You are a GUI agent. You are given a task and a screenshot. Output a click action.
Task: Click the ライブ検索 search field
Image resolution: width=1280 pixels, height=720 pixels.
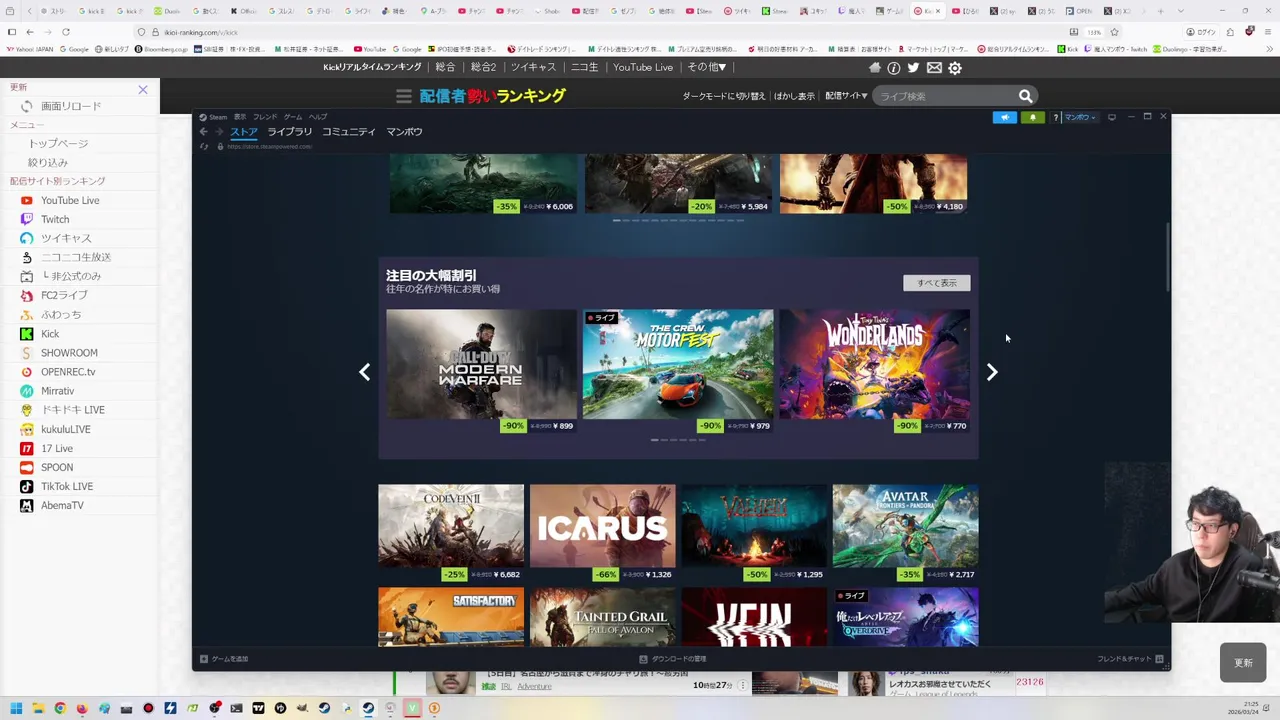coord(944,96)
